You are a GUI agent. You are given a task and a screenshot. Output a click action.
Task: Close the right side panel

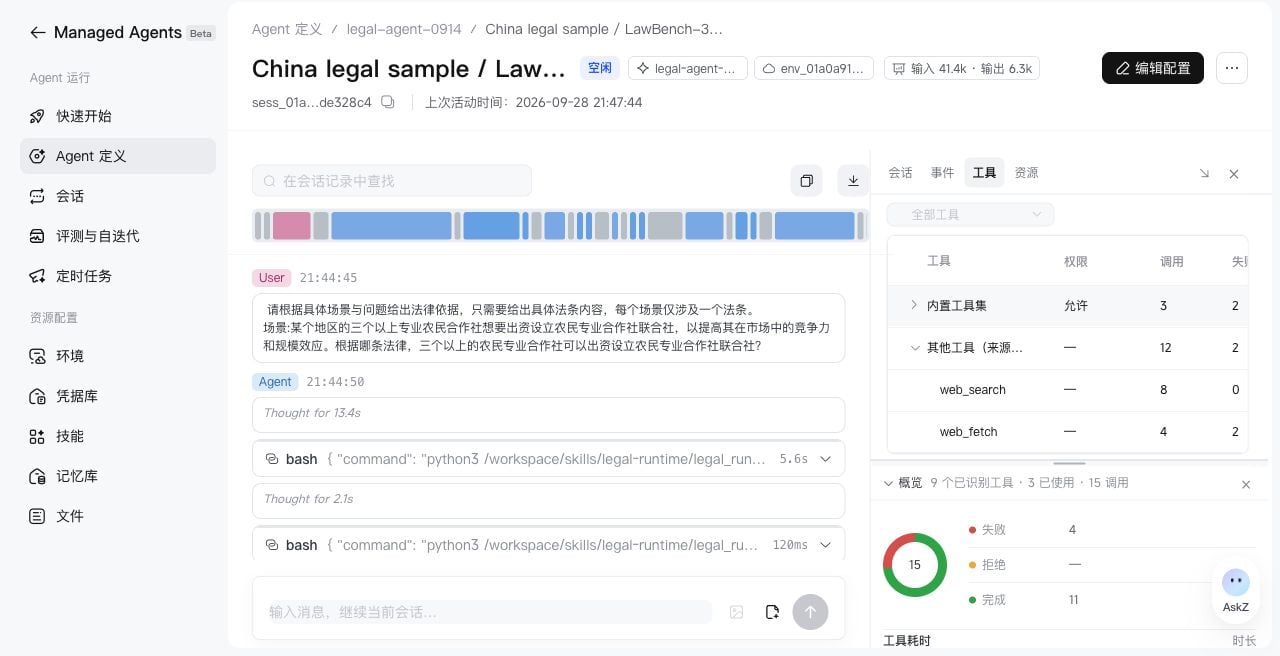(x=1234, y=174)
